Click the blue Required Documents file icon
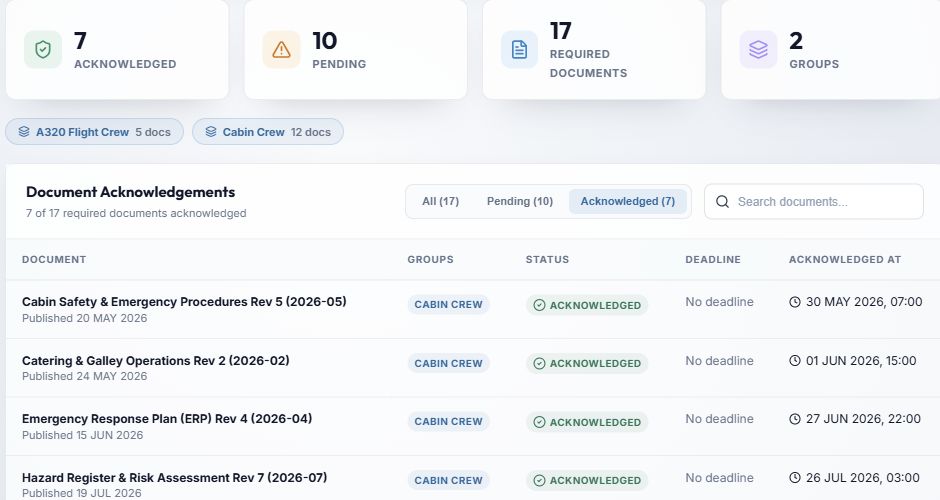940x500 pixels. [x=519, y=49]
